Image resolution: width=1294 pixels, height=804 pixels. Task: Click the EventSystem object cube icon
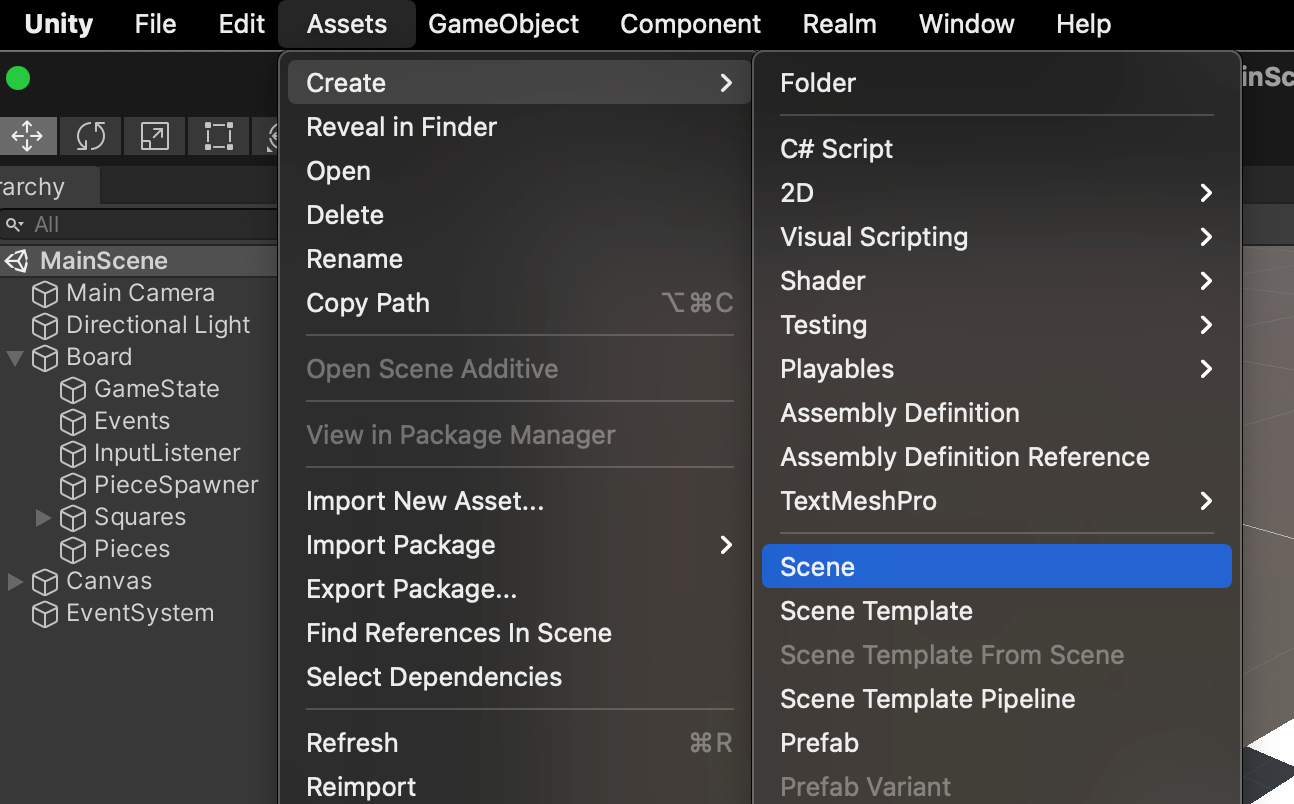point(45,614)
